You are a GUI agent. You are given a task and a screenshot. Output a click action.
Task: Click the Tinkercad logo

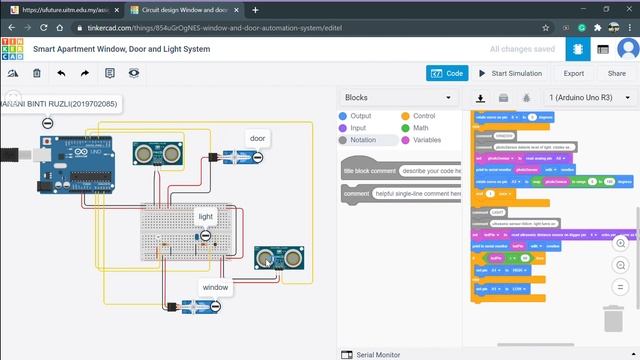[12, 49]
